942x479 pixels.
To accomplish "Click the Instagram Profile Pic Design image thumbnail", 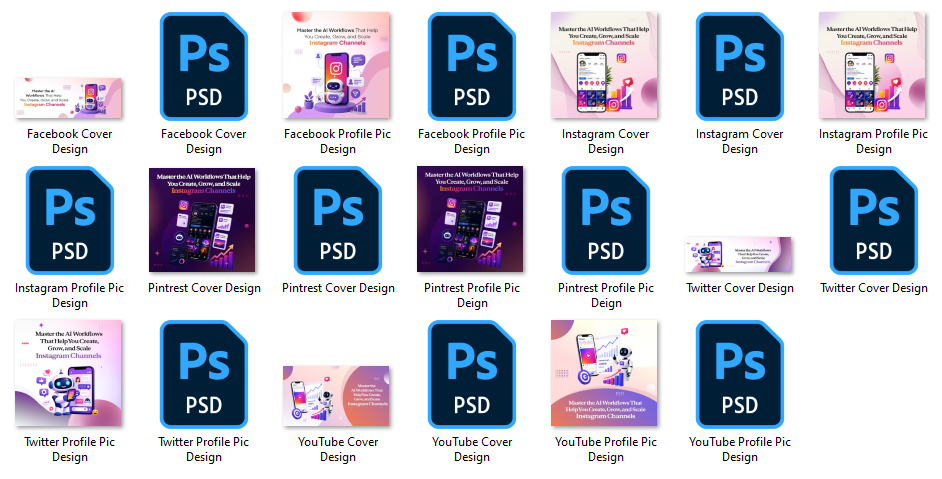I will [872, 65].
